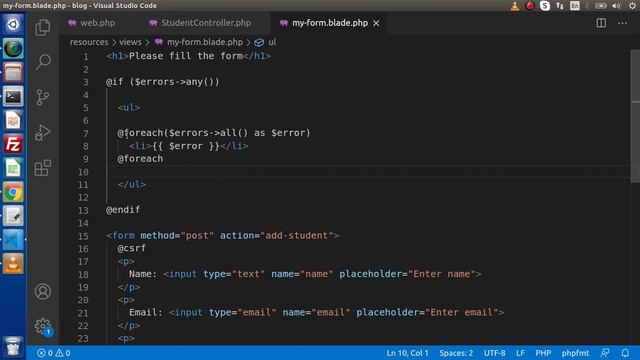Click Ln 10, Col 1 in status bar

pos(407,353)
